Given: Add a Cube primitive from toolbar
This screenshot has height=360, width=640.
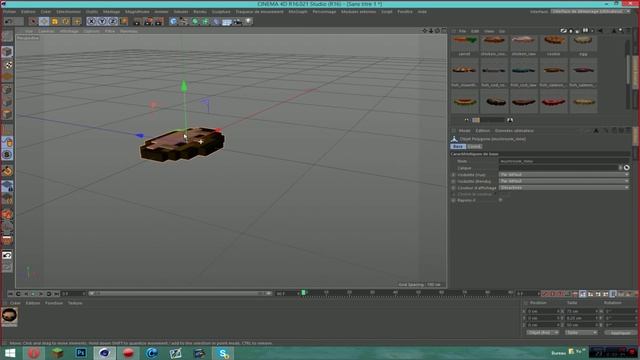Looking at the screenshot, I should [173, 21].
